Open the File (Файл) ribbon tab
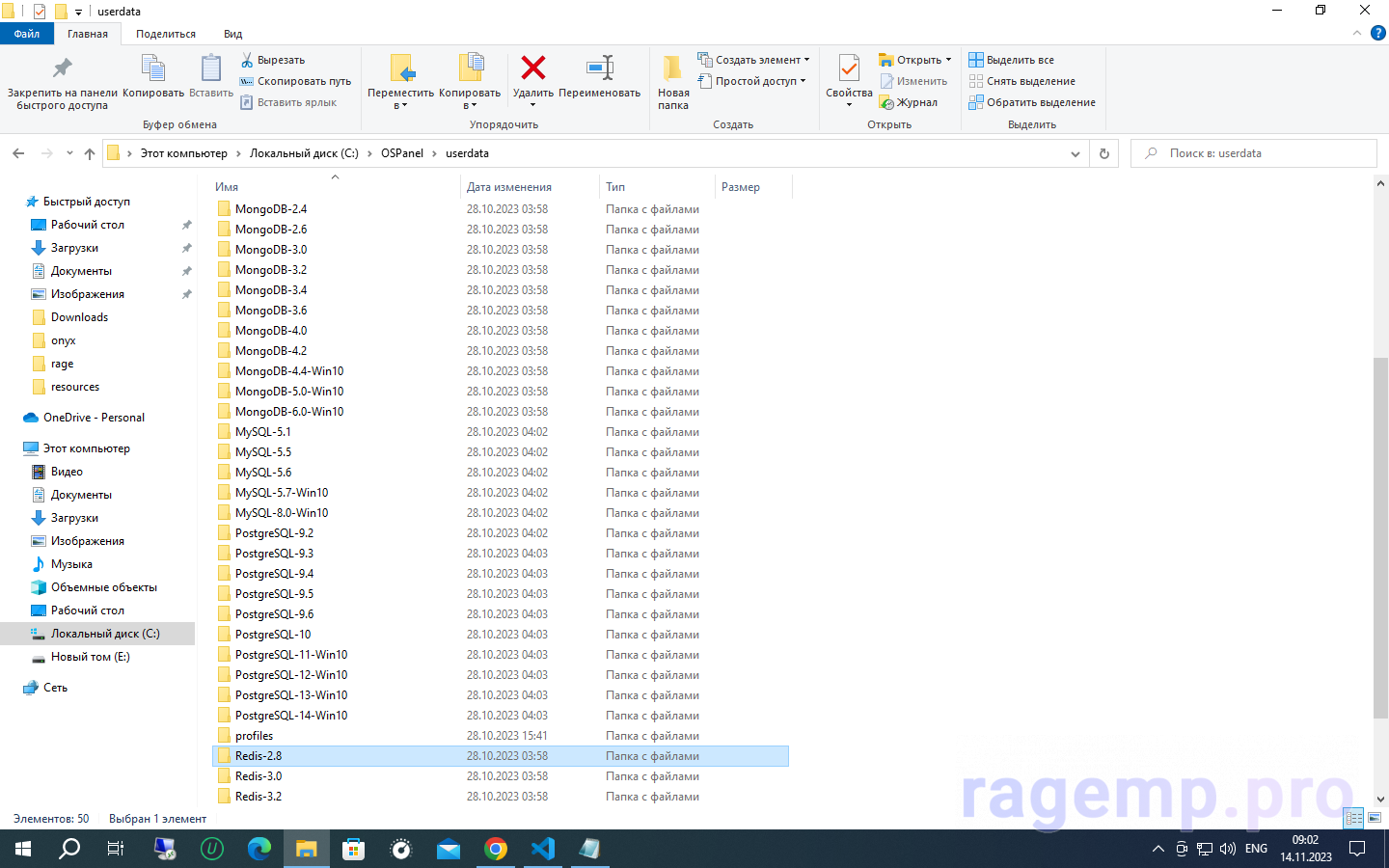This screenshot has width=1389, height=868. [x=27, y=34]
